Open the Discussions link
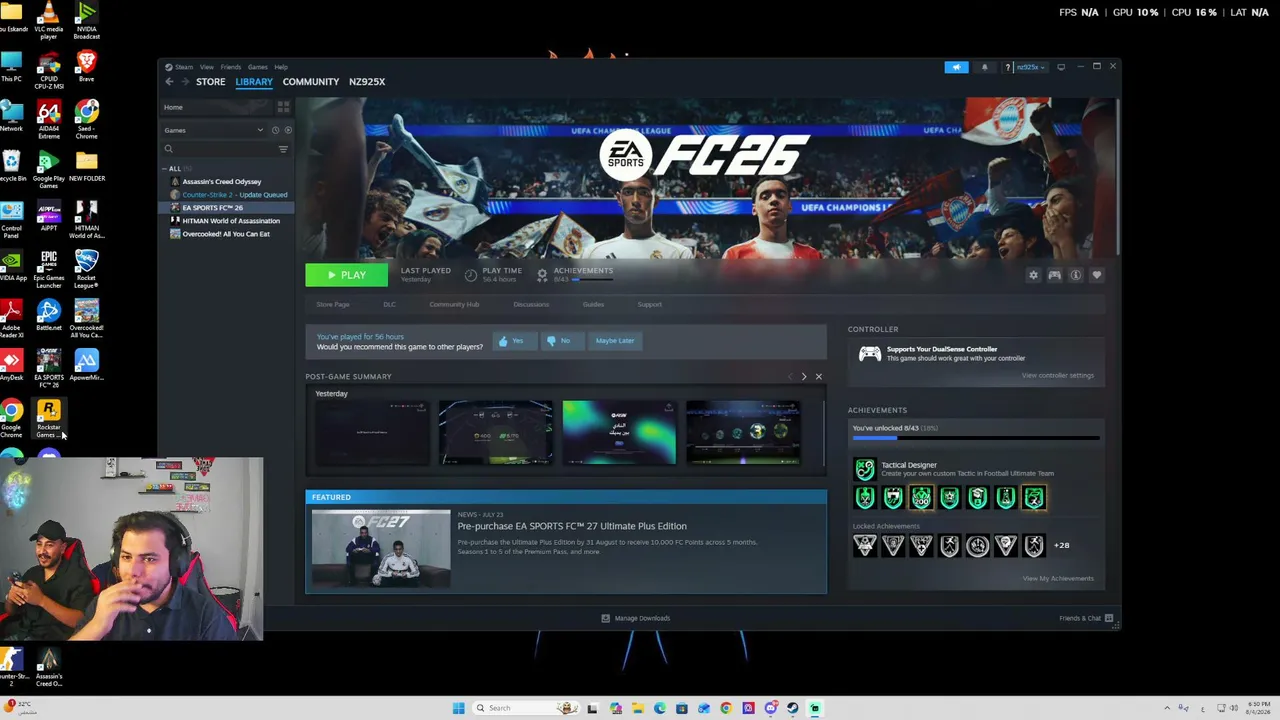 click(x=531, y=304)
